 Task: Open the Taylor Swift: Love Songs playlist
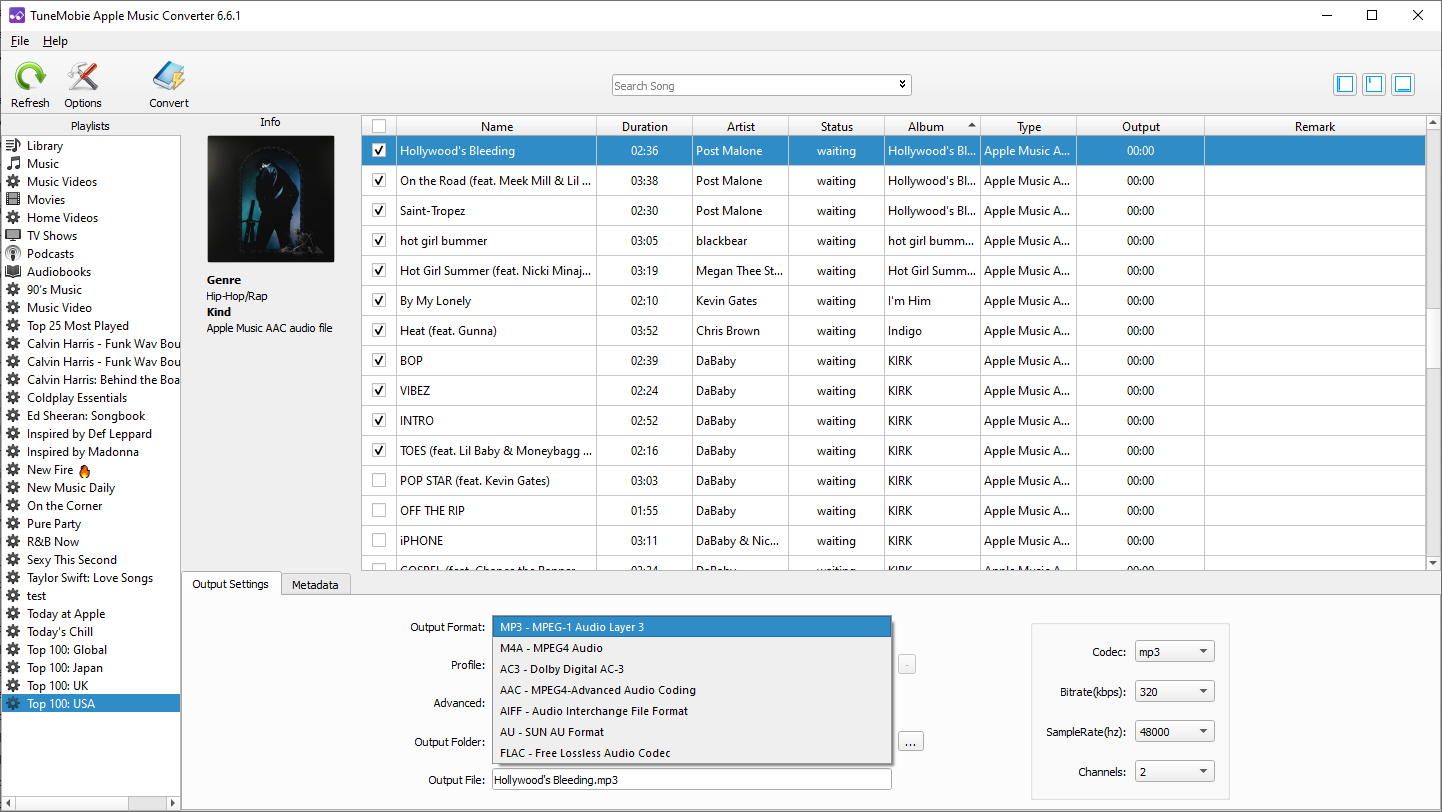pos(90,578)
